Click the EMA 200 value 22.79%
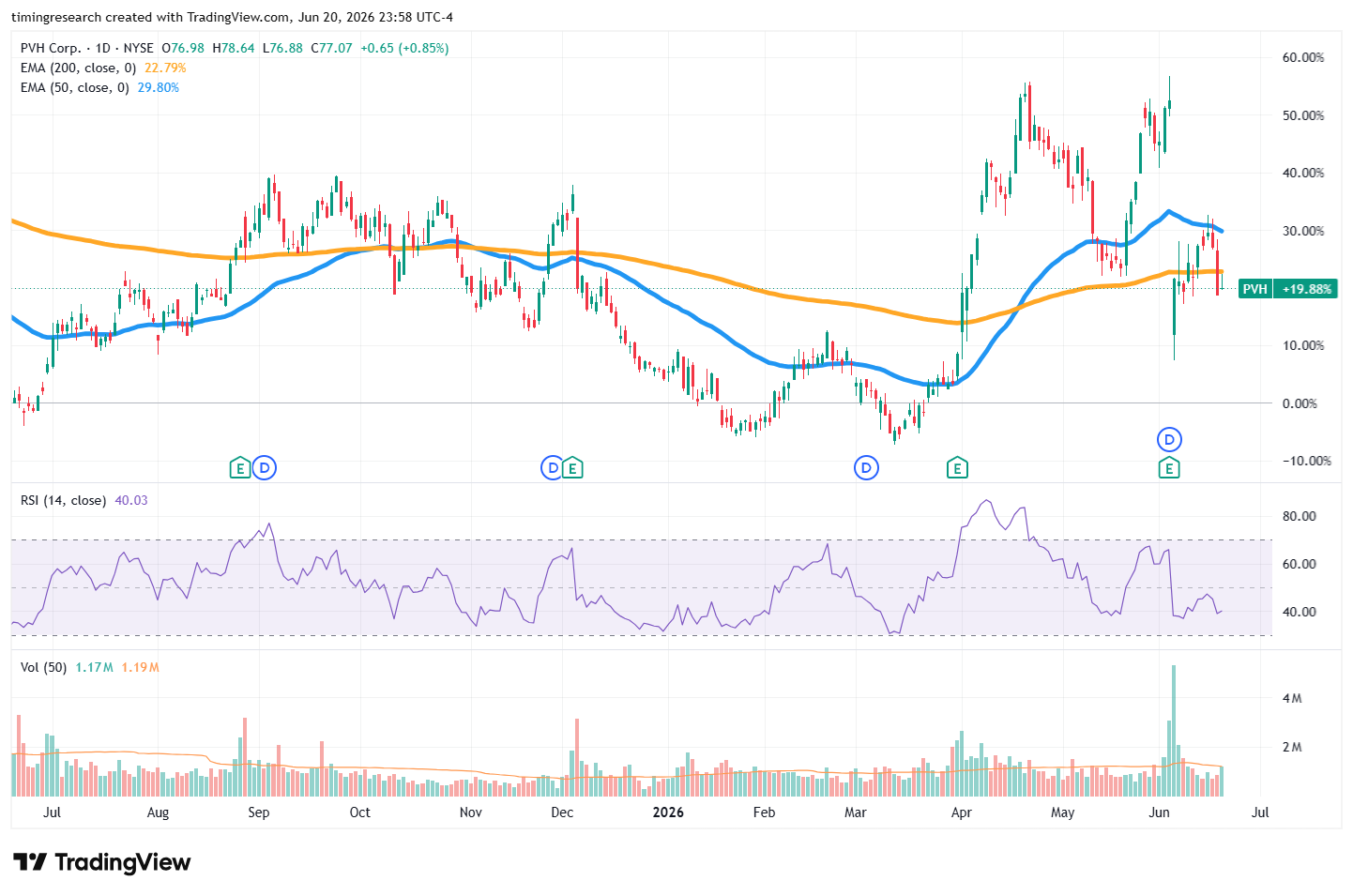This screenshot has height=896, width=1353. [165, 68]
